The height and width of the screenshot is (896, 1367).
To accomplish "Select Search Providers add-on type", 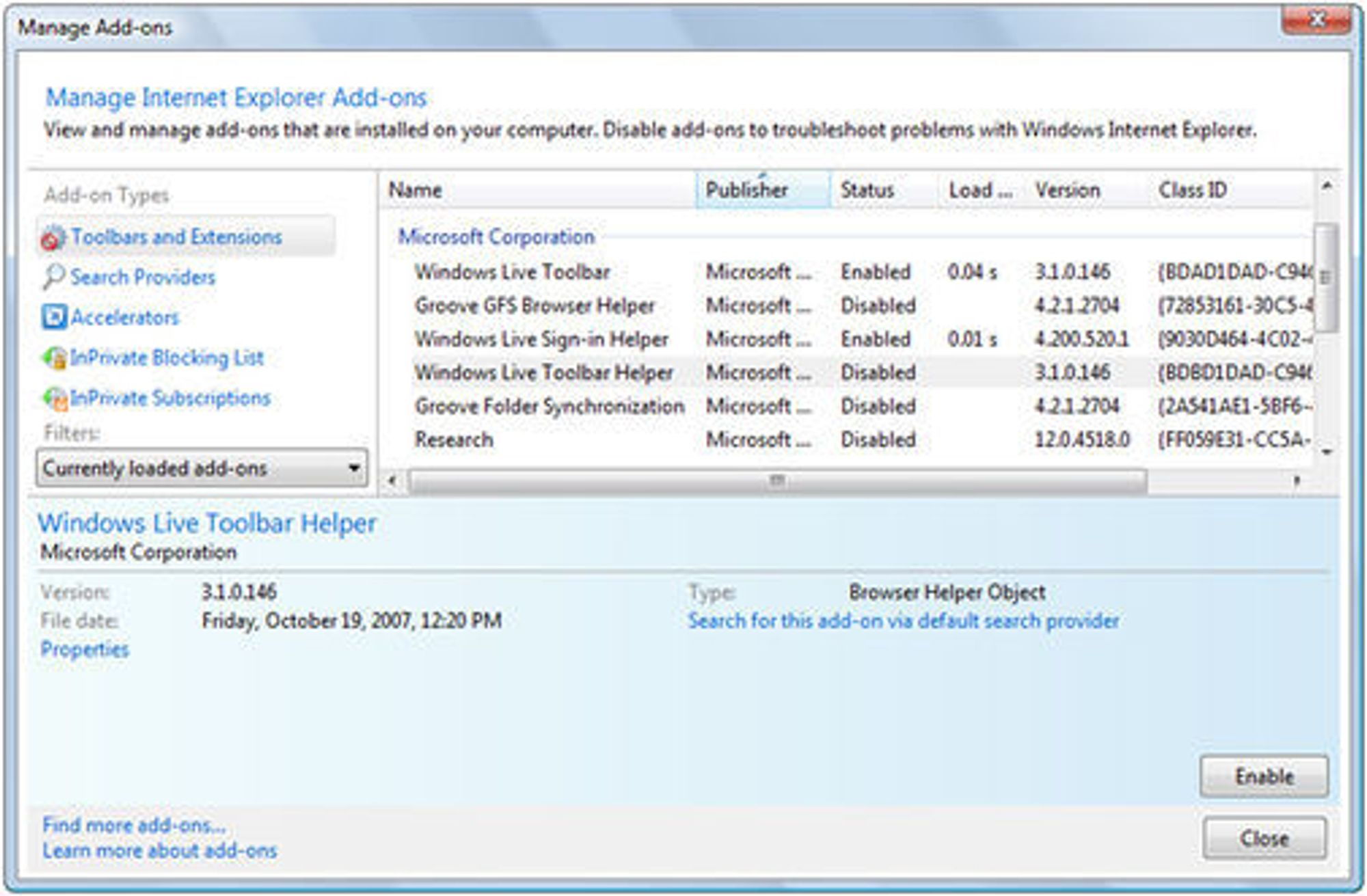I will point(143,277).
